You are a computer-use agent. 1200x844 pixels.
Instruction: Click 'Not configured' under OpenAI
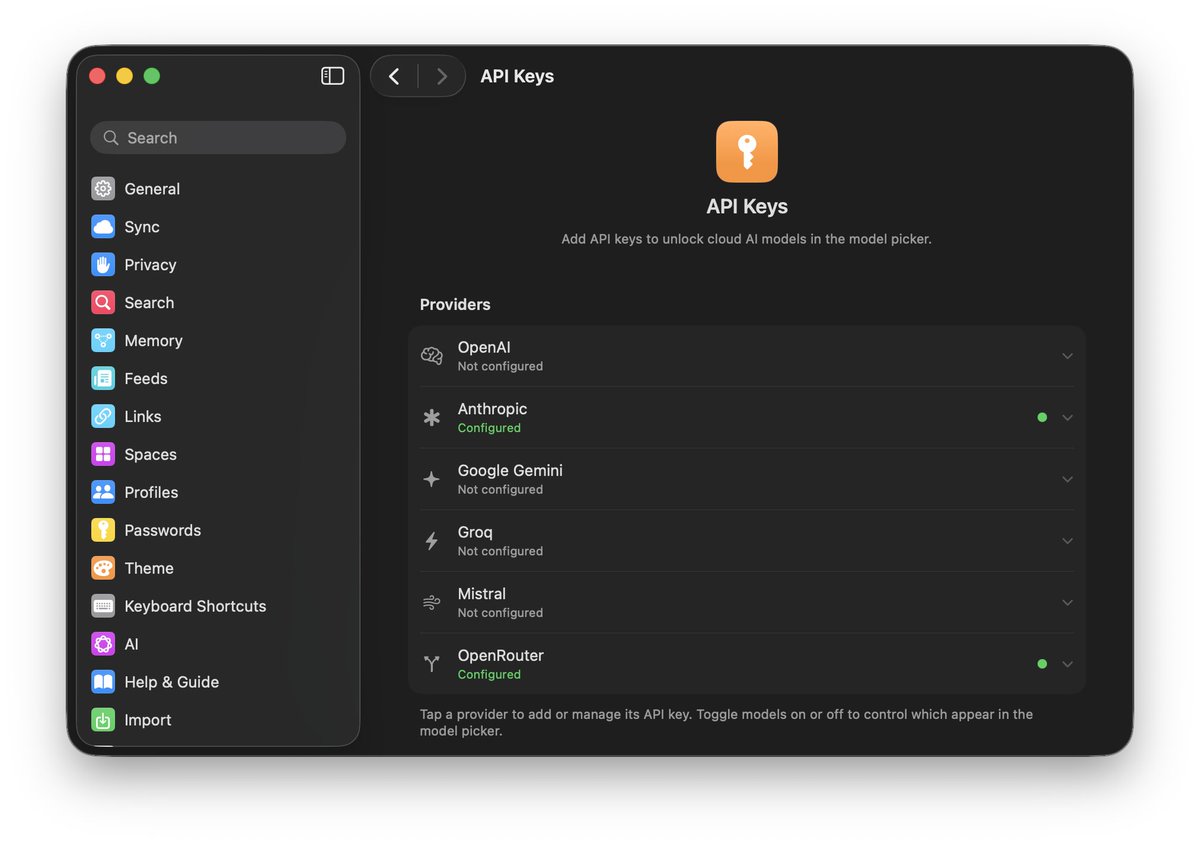point(500,367)
